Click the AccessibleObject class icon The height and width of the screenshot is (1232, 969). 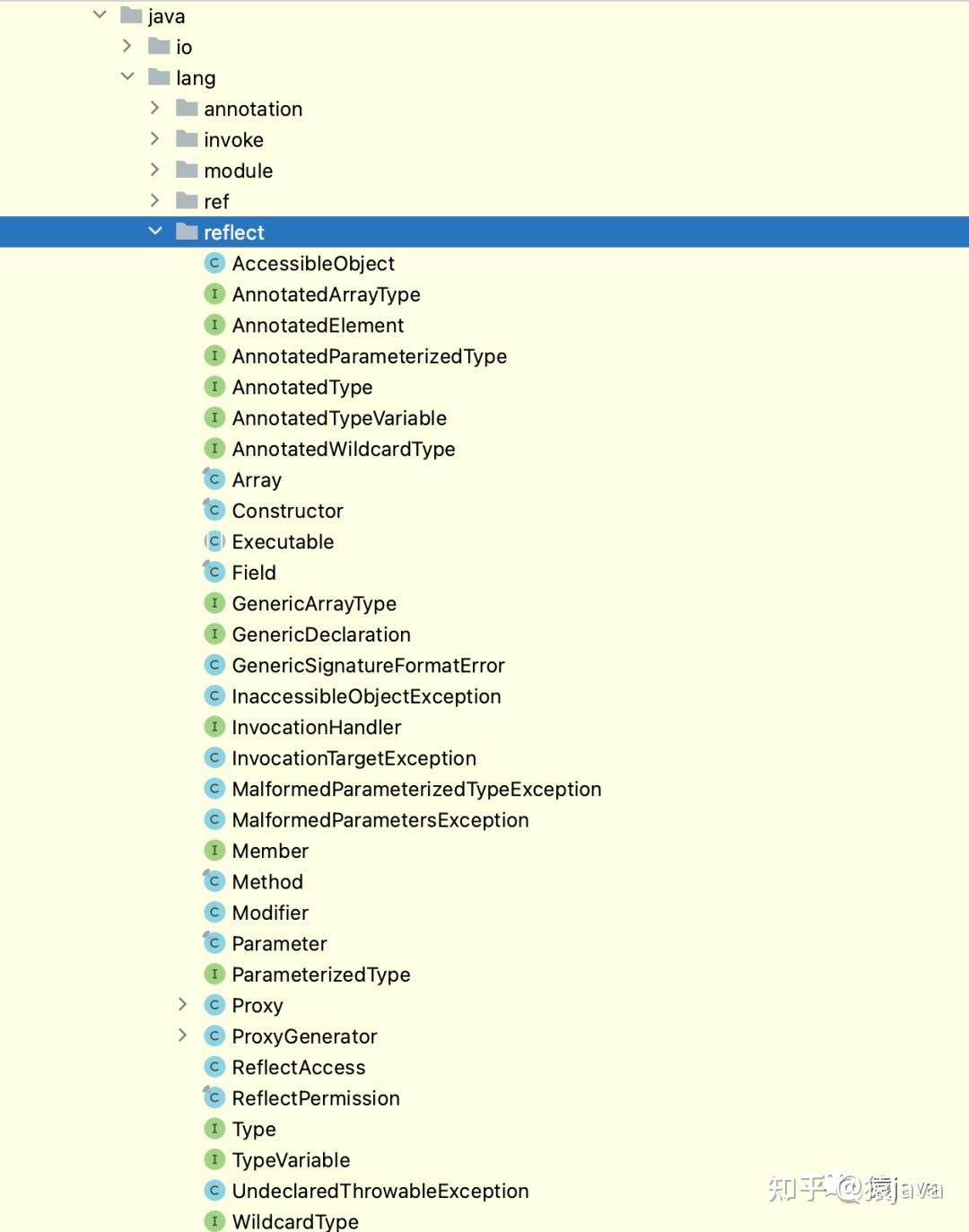pos(214,263)
